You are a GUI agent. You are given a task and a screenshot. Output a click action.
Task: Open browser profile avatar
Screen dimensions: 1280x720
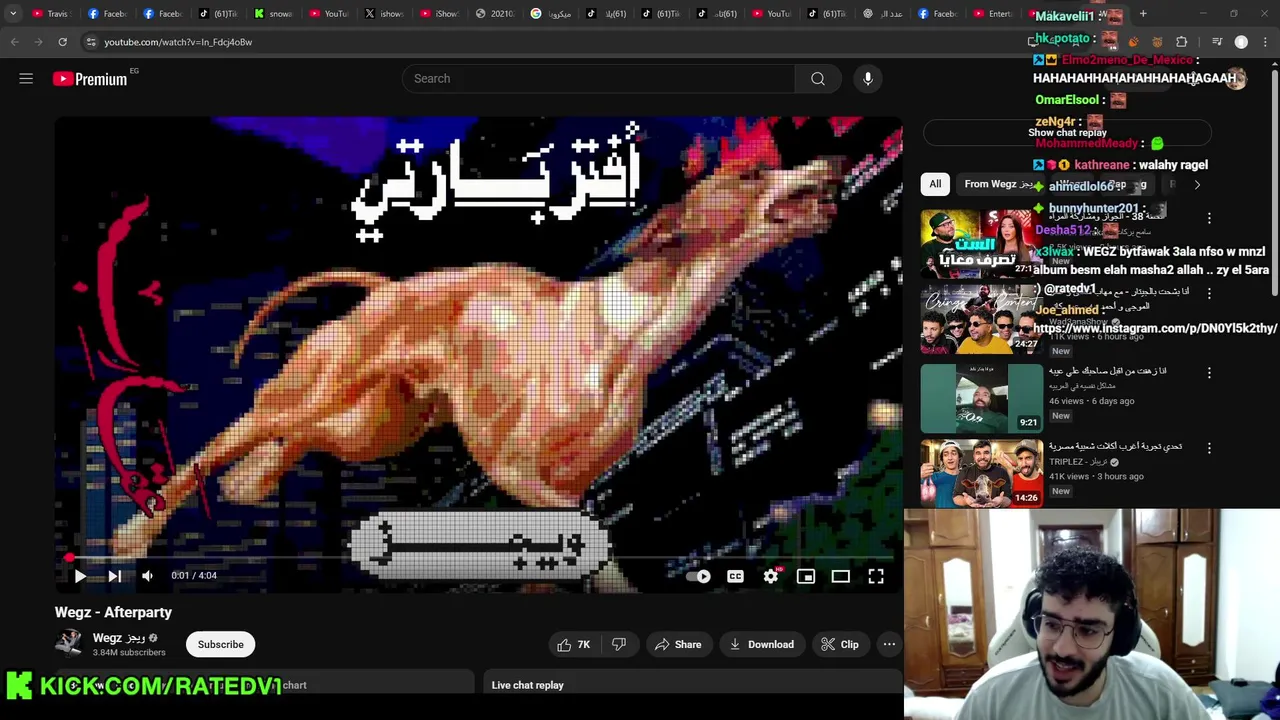click(x=1241, y=42)
